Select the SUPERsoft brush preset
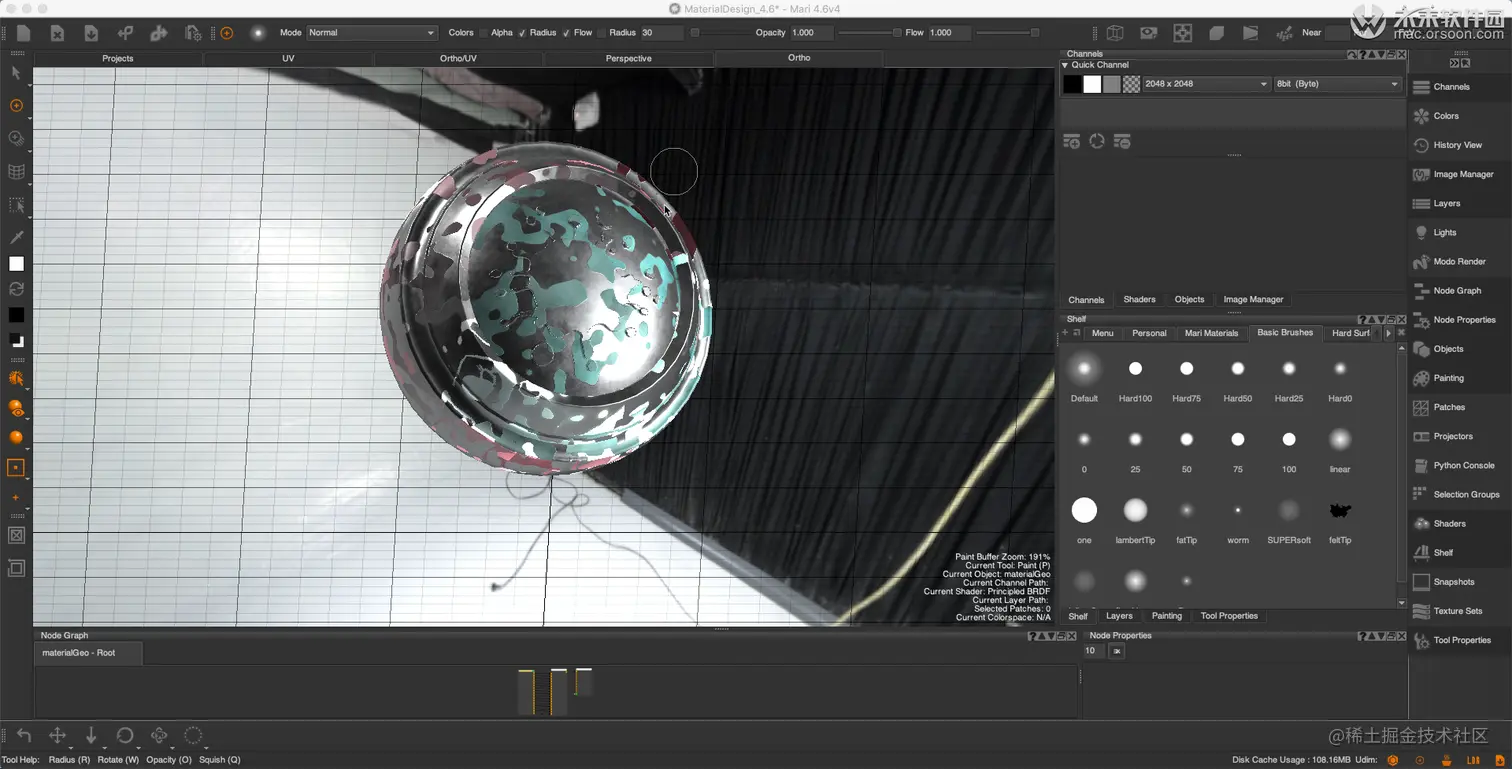This screenshot has height=769, width=1512. tap(1289, 521)
